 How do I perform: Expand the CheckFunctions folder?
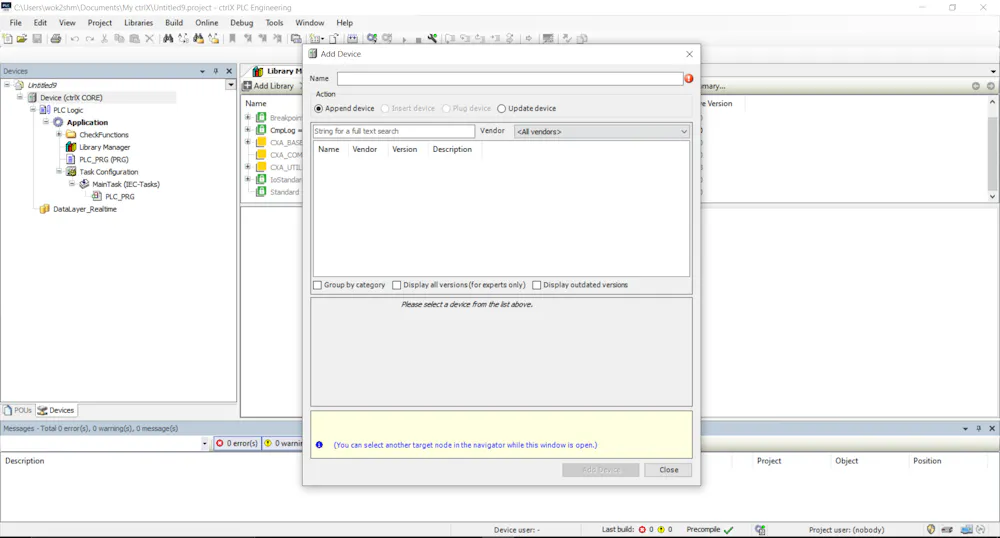[59, 134]
